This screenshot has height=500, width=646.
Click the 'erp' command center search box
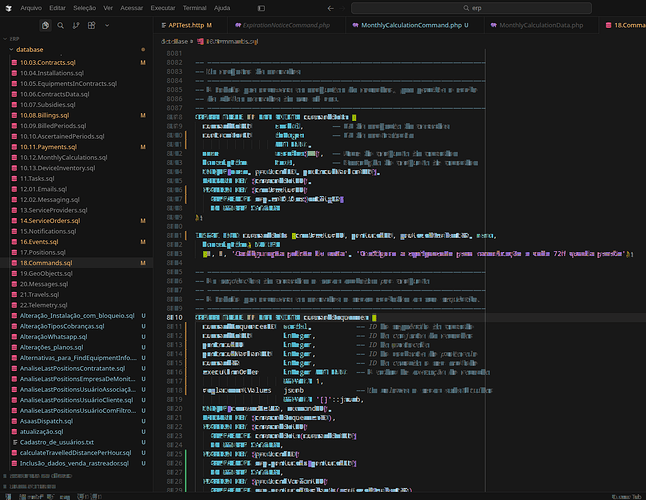point(471,8)
